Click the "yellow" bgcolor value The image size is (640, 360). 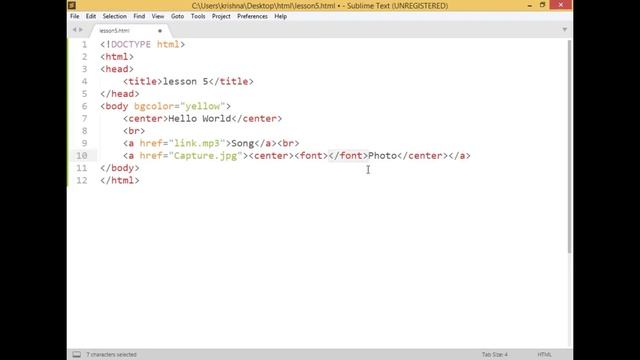click(x=202, y=106)
